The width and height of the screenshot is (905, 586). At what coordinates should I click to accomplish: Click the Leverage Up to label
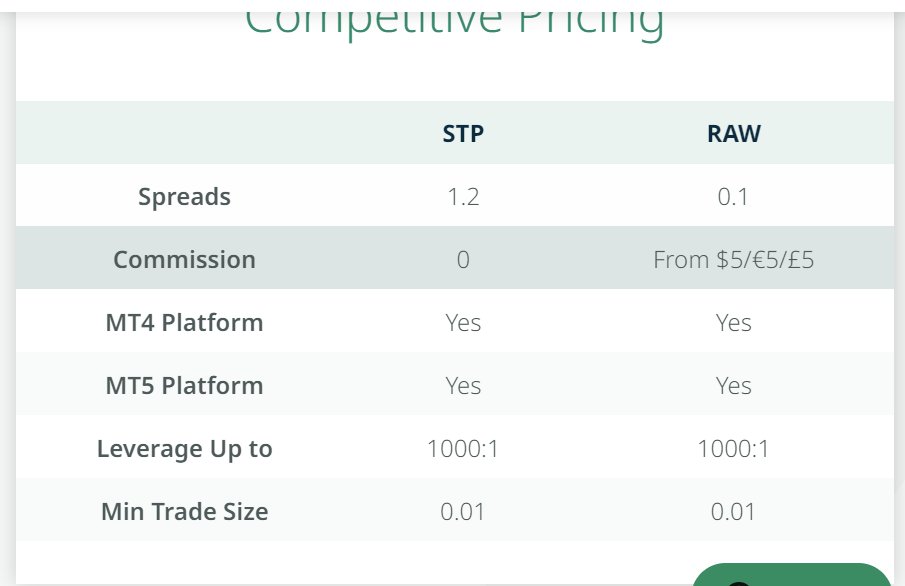[x=184, y=449]
